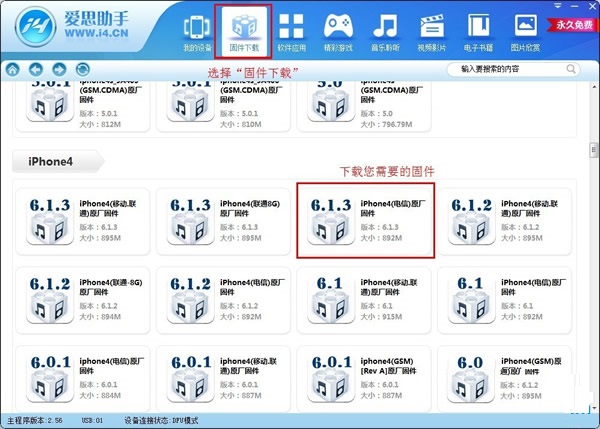The height and width of the screenshot is (429, 600).
Task: Navigate back with the left arrow icon
Action: coord(36,70)
